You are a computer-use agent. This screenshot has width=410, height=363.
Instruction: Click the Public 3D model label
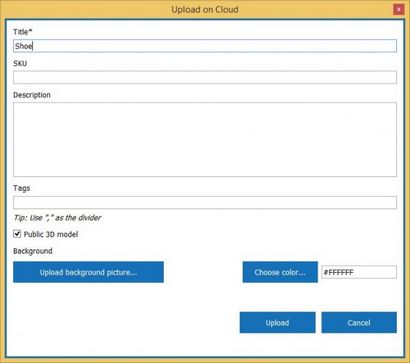click(51, 234)
